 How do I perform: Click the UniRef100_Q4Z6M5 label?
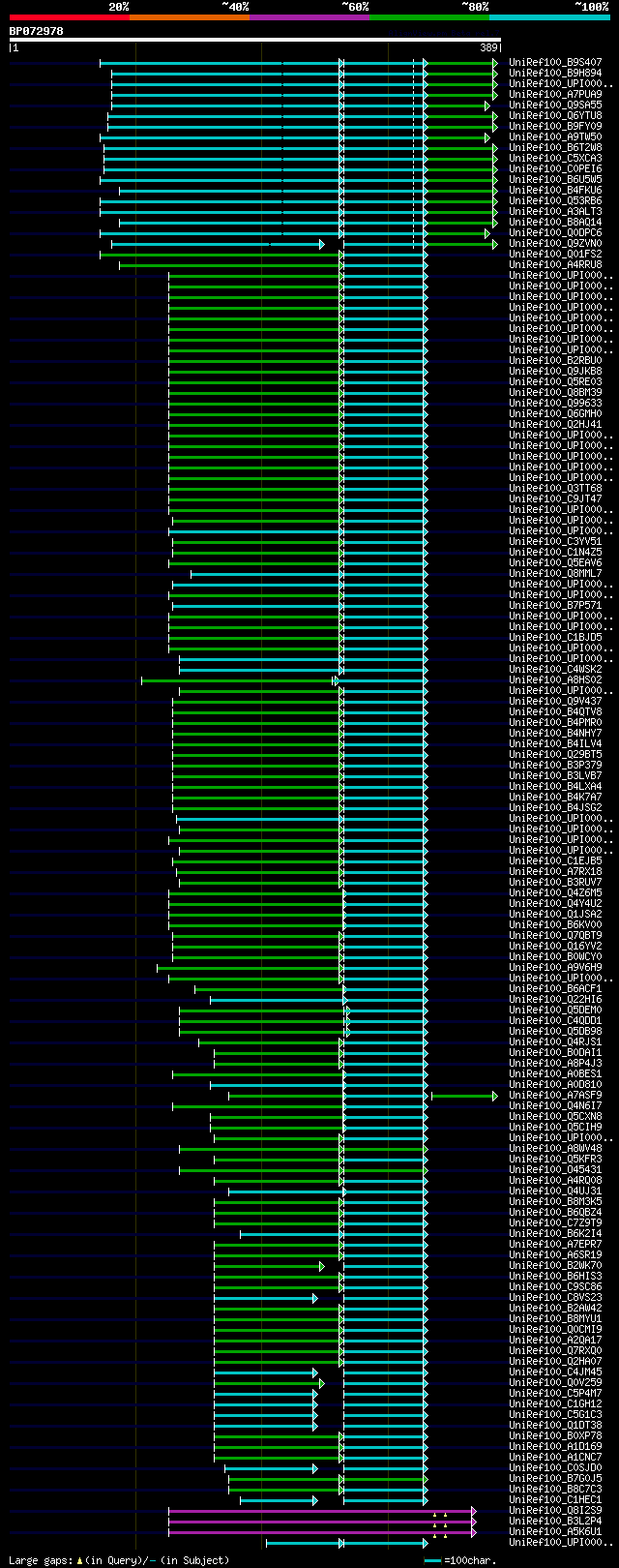tap(555, 892)
